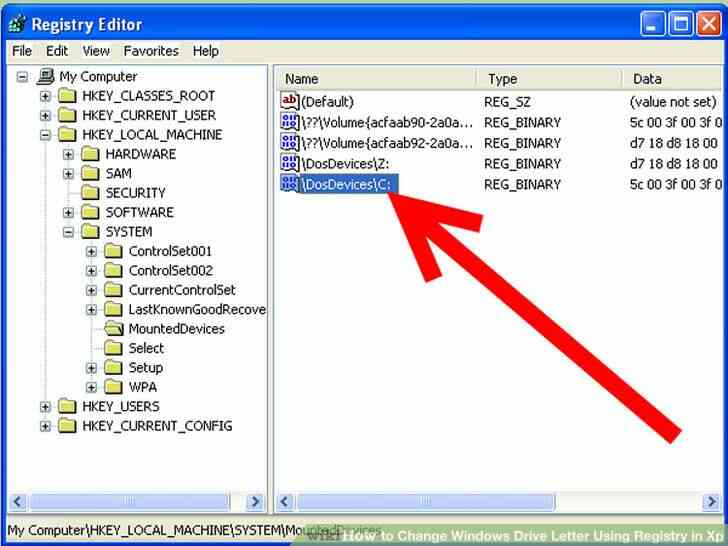This screenshot has height=546, width=728.
Task: Click the ControlSet001 folder icon
Action: click(x=113, y=251)
